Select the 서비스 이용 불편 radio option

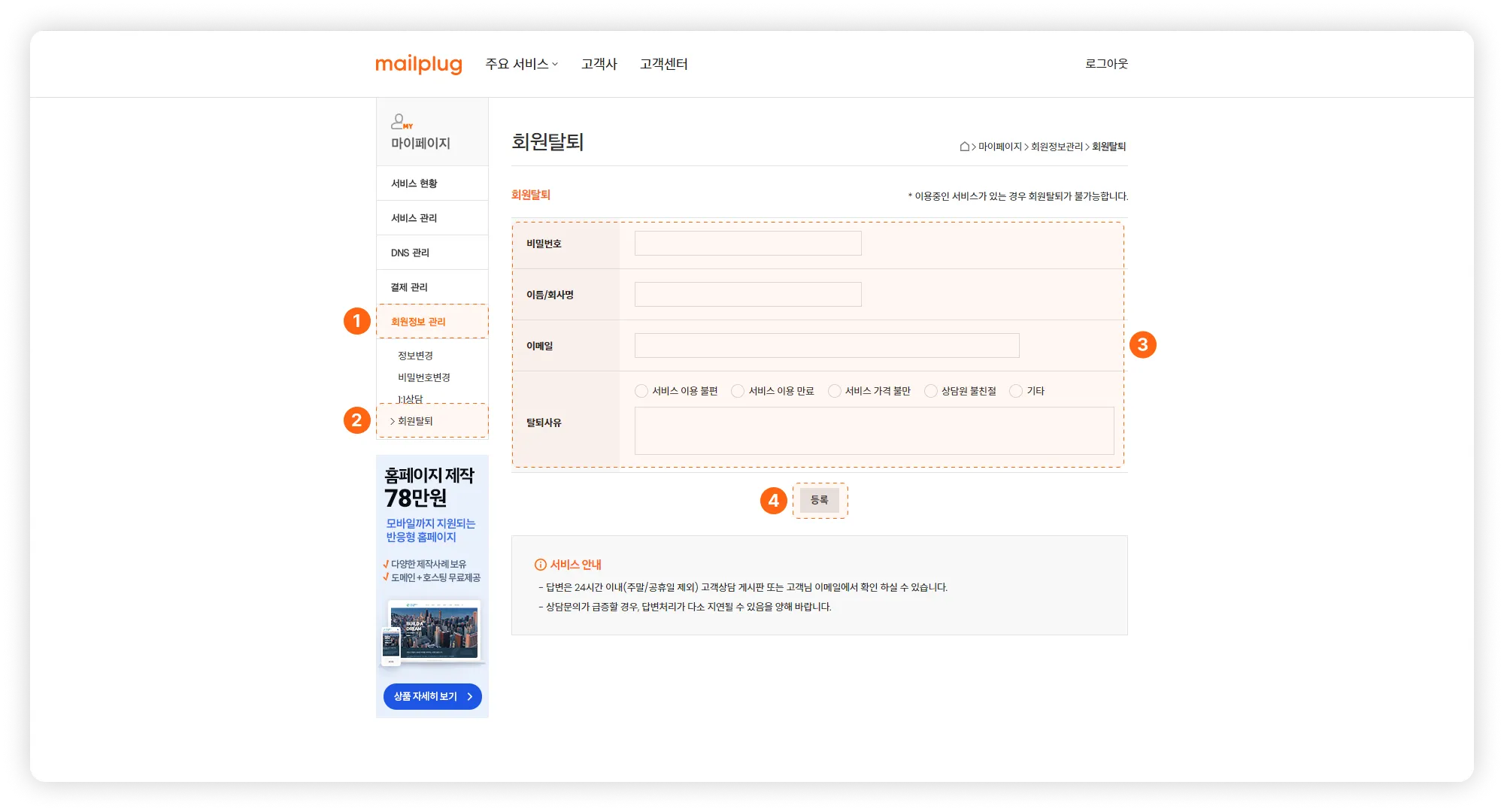641,391
